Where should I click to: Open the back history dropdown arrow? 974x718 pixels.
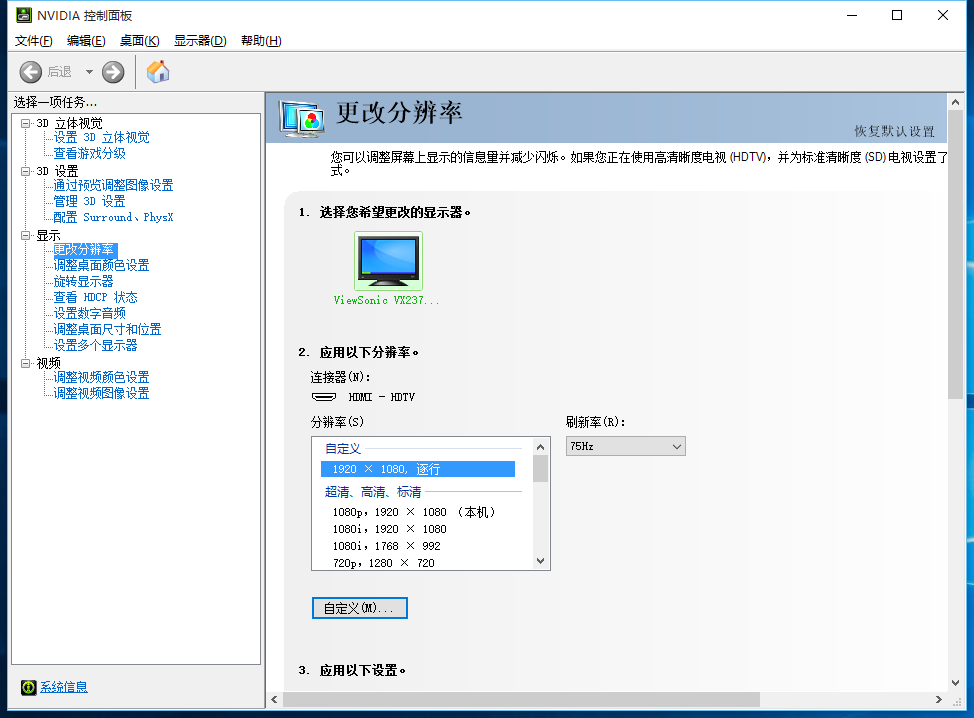pyautogui.click(x=89, y=72)
